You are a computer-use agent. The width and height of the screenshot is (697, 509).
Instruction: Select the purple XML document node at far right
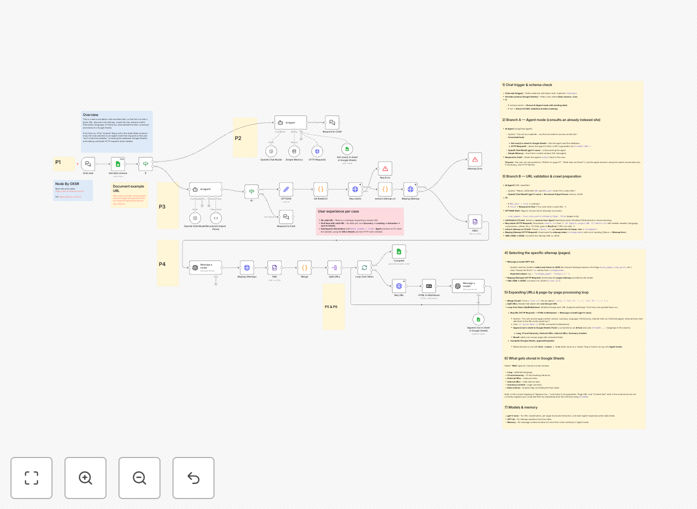(x=475, y=221)
